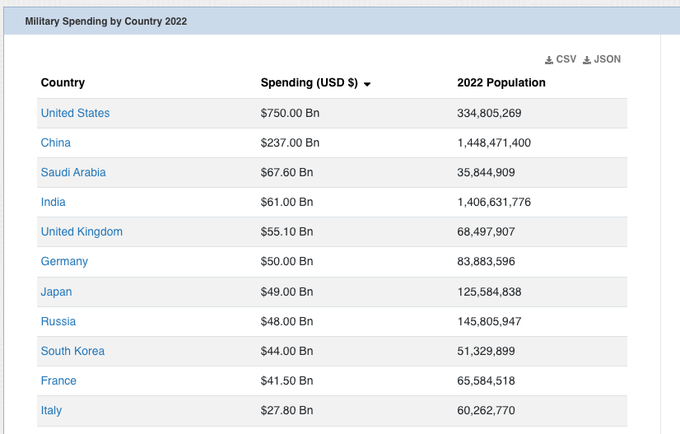Select the $55.10 Bn spending cell
The height and width of the screenshot is (434, 680).
(287, 232)
